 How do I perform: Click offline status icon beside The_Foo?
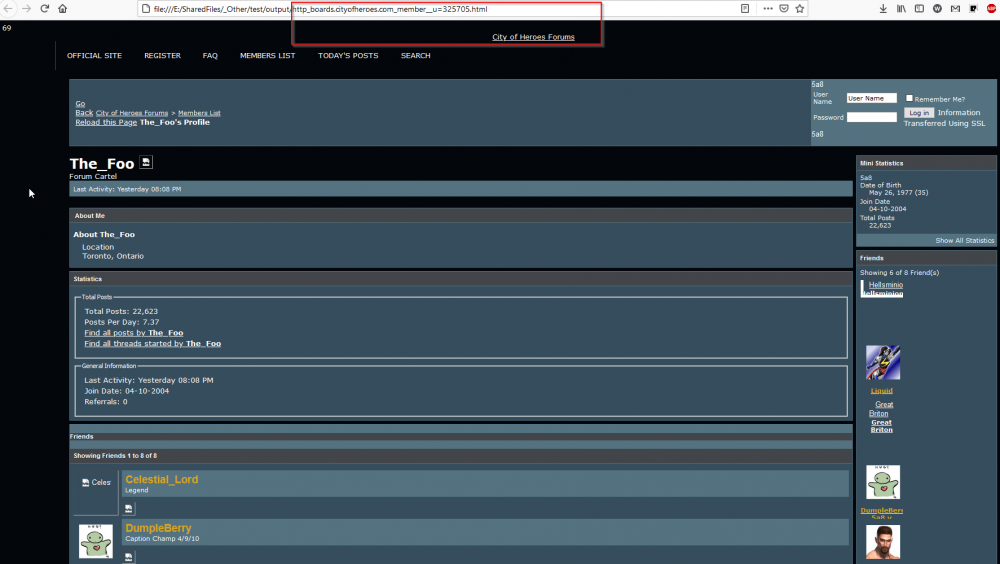(147, 163)
